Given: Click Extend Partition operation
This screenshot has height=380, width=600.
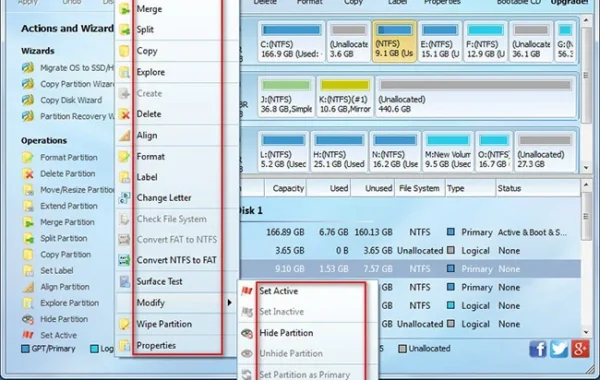Looking at the screenshot, I should pyautogui.click(x=68, y=206).
